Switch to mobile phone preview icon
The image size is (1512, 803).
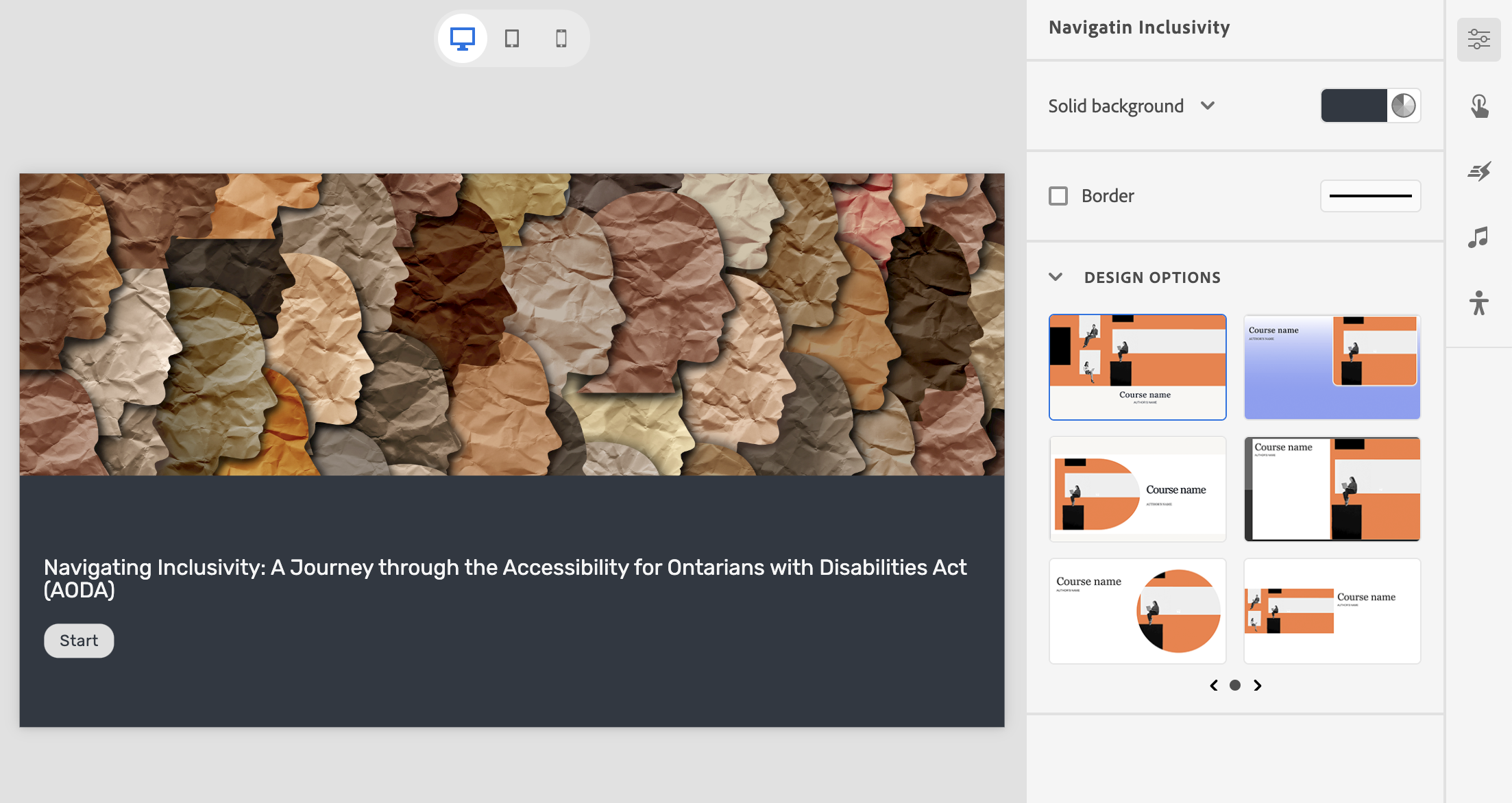tap(561, 38)
